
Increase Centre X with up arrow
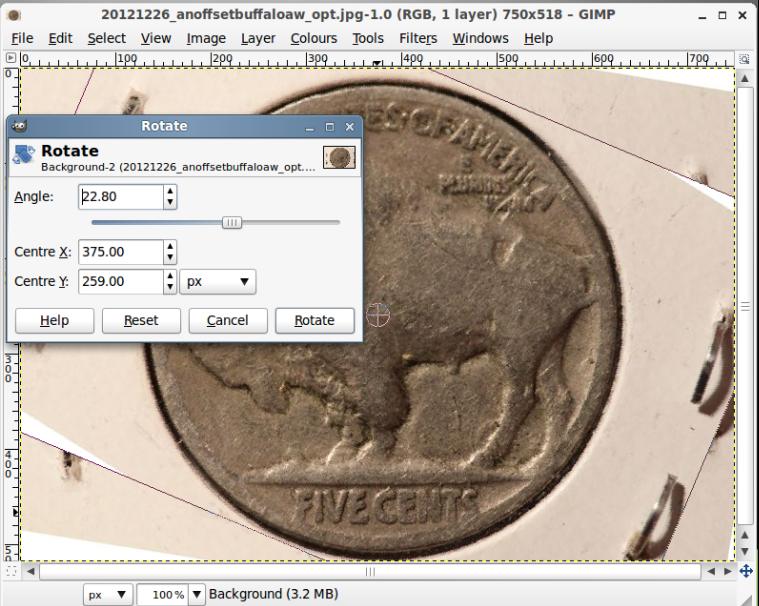(170, 246)
